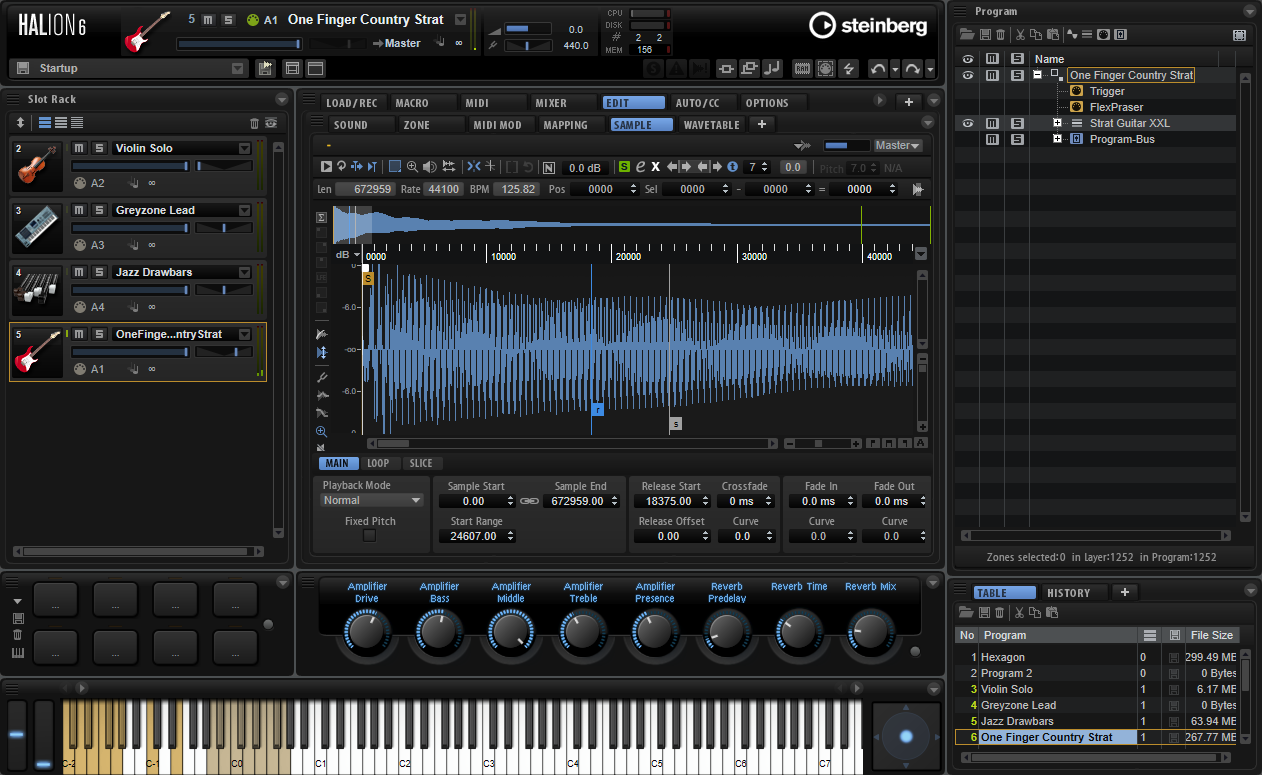1262x775 pixels.
Task: Click the Amplifier Drive knob
Action: (x=367, y=632)
